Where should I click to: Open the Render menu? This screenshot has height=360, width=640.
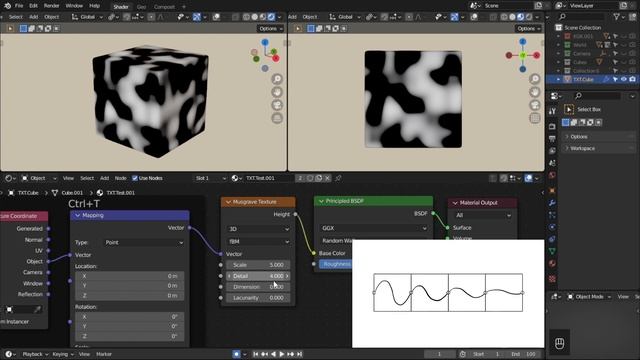[x=51, y=6]
